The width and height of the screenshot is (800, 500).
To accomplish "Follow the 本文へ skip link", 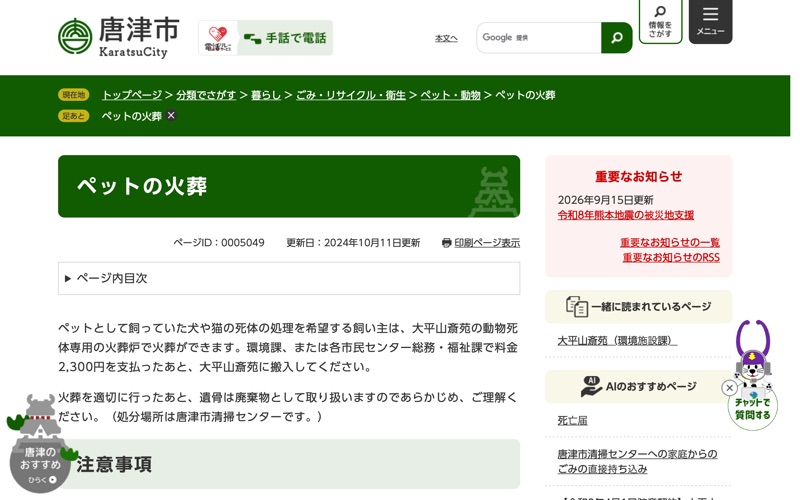I will click(x=446, y=38).
